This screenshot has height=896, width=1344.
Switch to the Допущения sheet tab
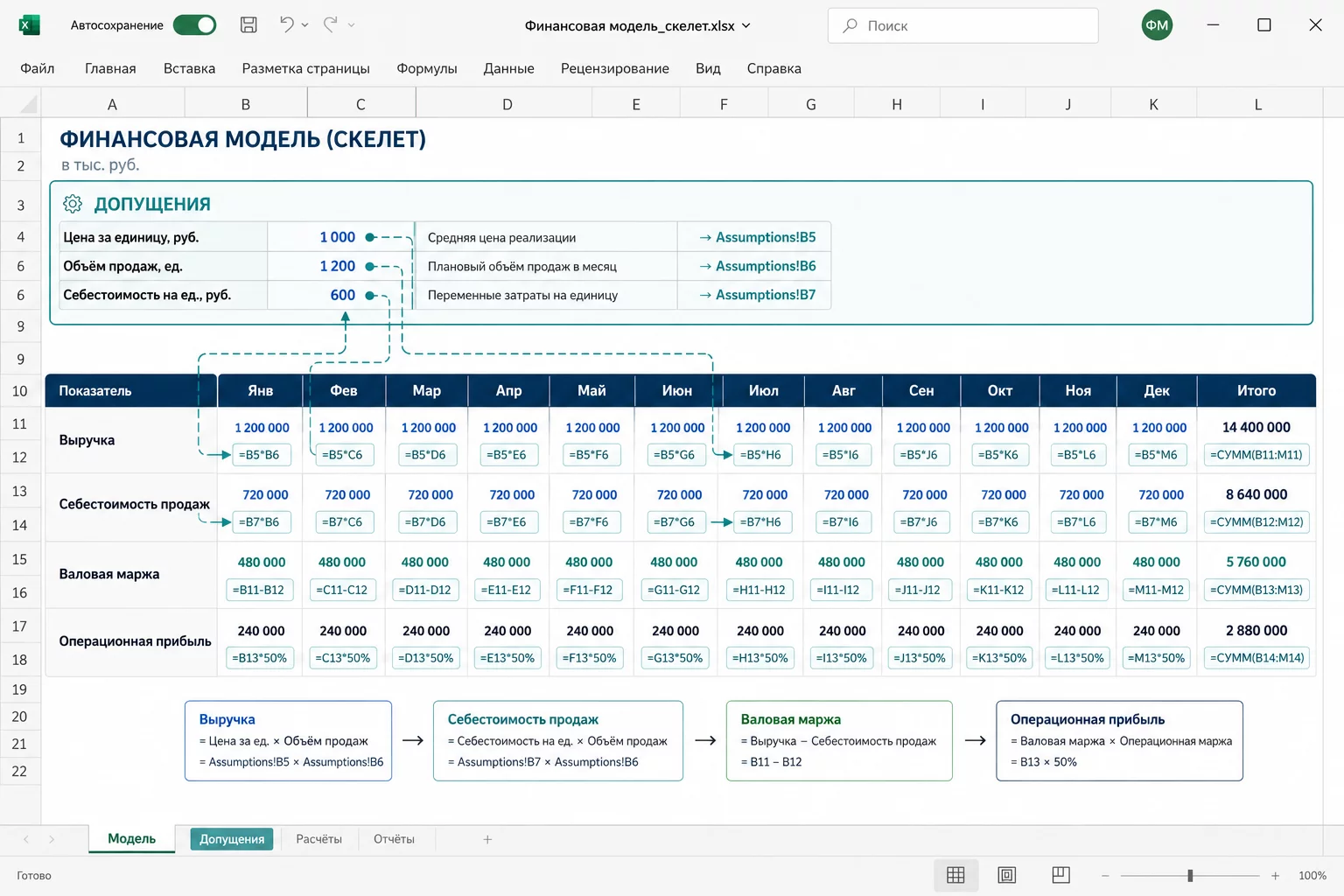pos(232,839)
